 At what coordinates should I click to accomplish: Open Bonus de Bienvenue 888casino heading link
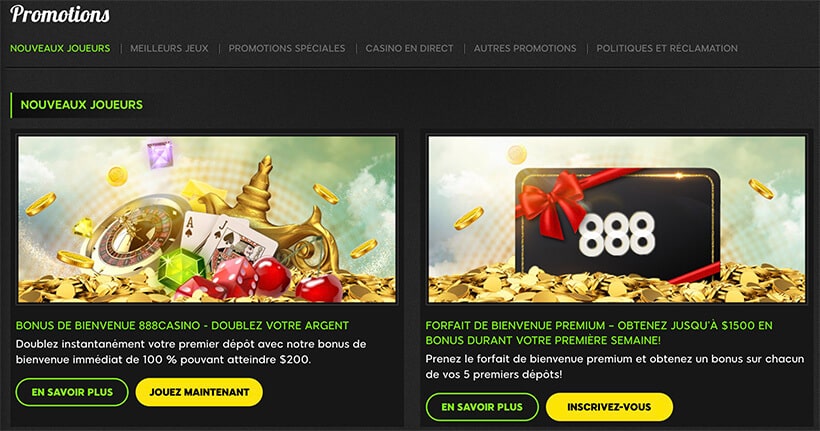(182, 325)
